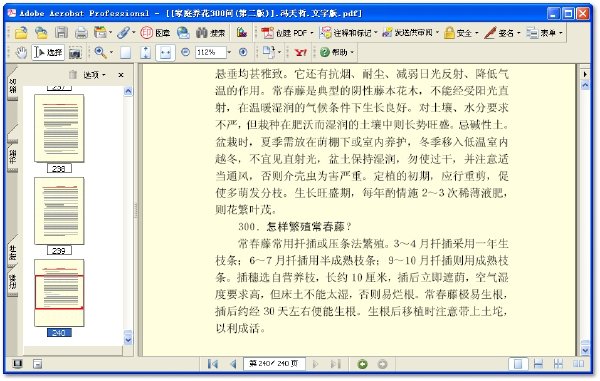This screenshot has width=600, height=381.
Task: Select Continuous page layout
Action: 538,364
